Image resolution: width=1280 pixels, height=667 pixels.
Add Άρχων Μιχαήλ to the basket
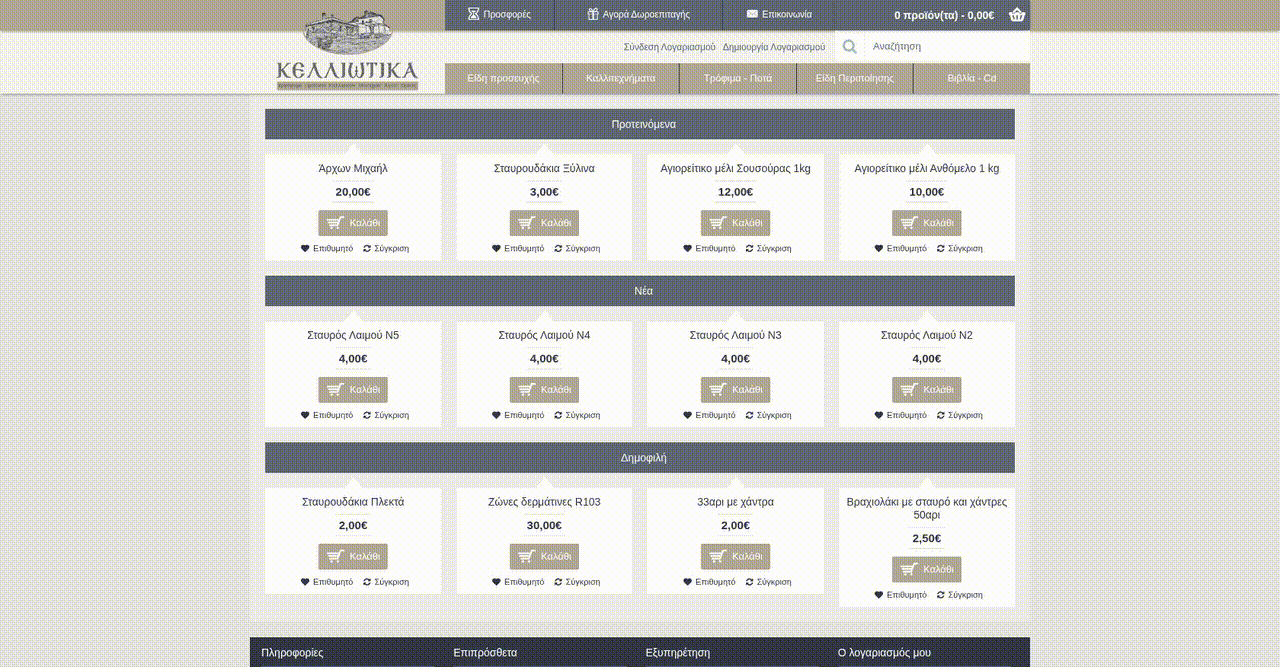pyautogui.click(x=353, y=223)
